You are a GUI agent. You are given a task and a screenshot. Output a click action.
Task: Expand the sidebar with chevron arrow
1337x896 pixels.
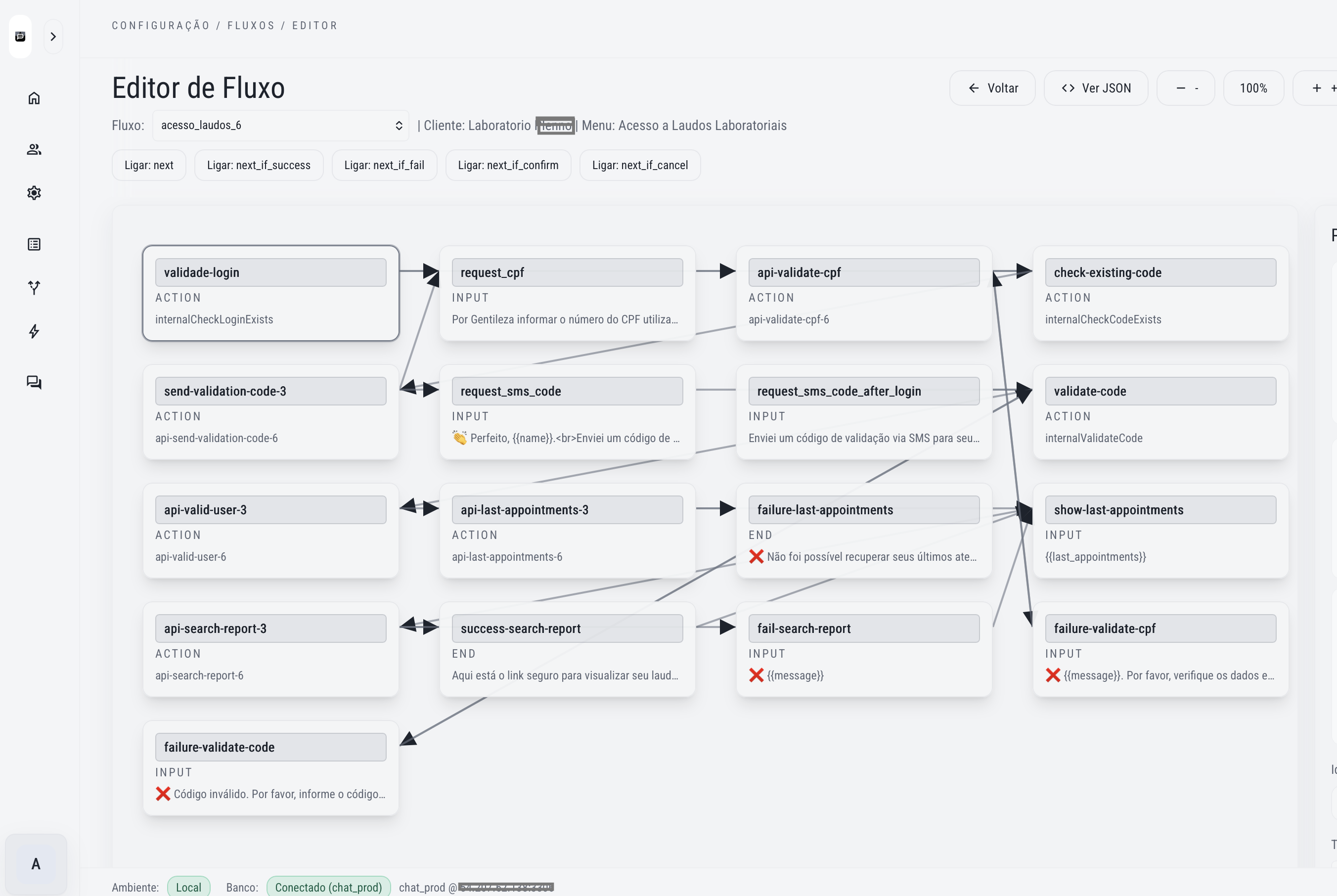point(53,37)
